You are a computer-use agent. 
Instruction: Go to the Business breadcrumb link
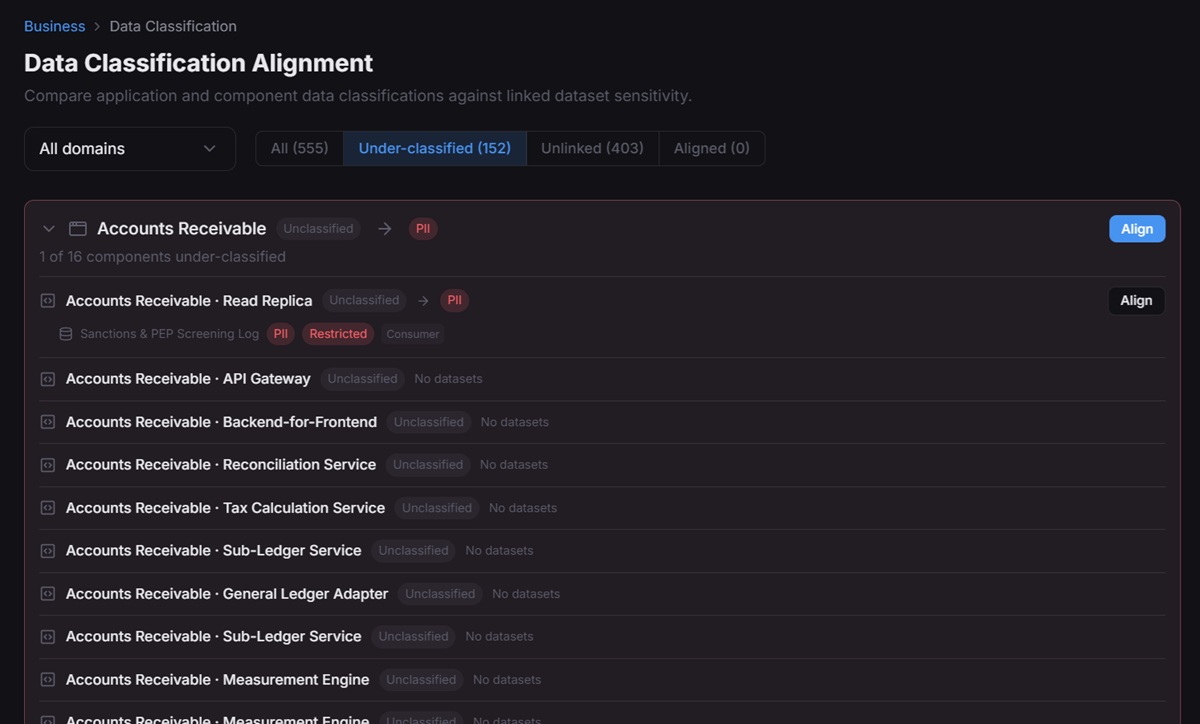point(54,26)
